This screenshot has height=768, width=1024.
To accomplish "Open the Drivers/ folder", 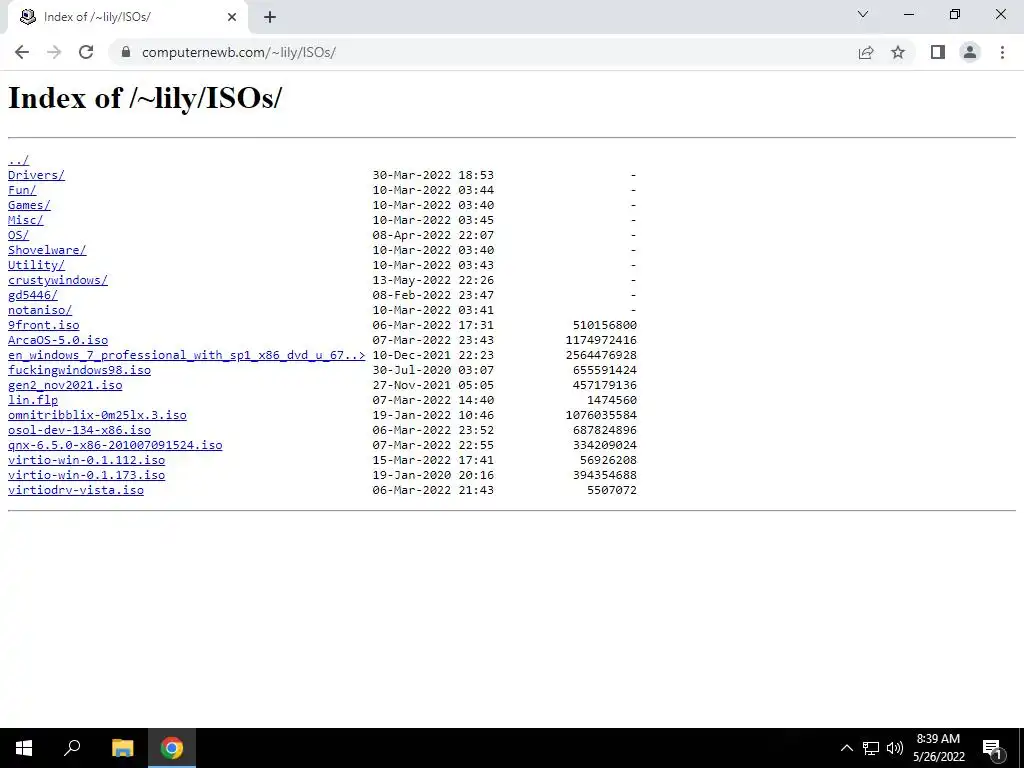I will coord(37,175).
